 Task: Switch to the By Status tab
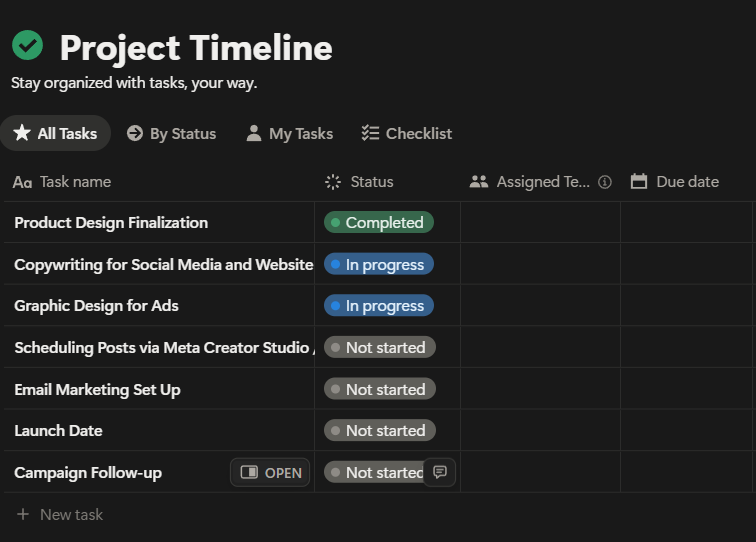tap(171, 133)
